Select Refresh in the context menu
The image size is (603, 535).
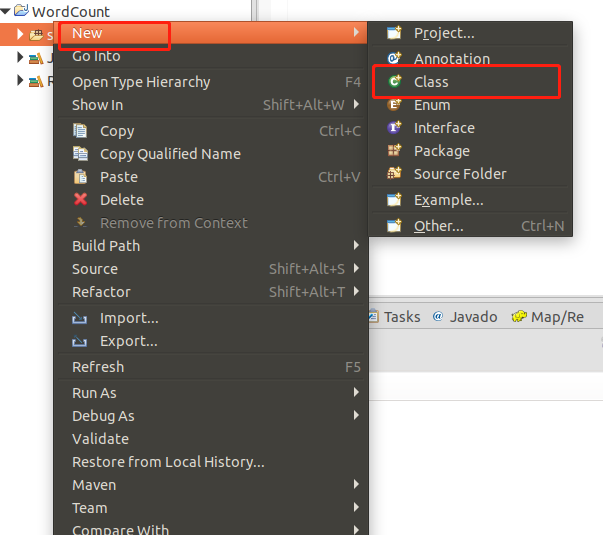click(211, 367)
